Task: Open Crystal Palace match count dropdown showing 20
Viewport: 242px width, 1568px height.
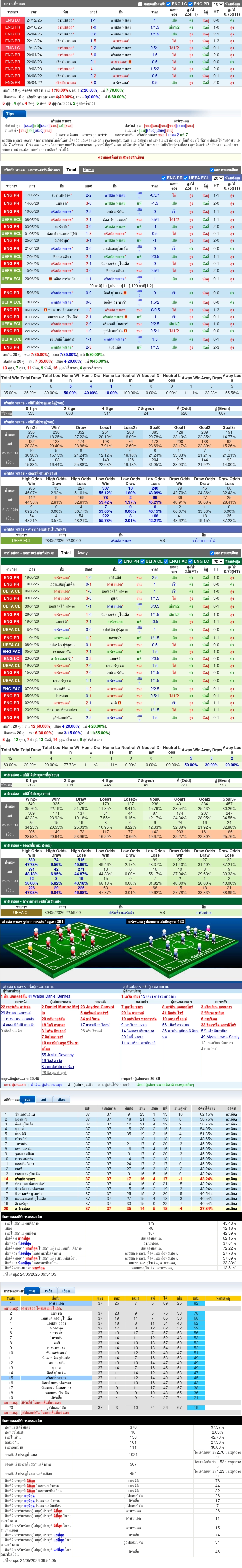Action: click(218, 178)
